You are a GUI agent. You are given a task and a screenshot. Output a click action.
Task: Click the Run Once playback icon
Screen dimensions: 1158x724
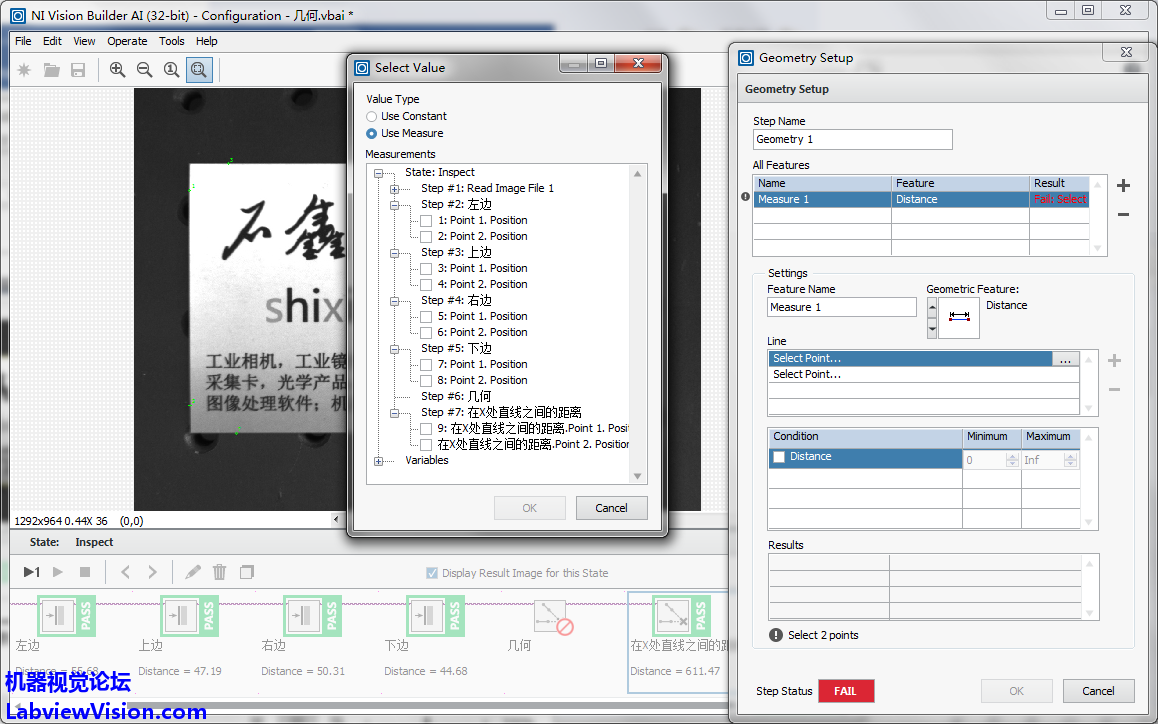click(x=32, y=572)
